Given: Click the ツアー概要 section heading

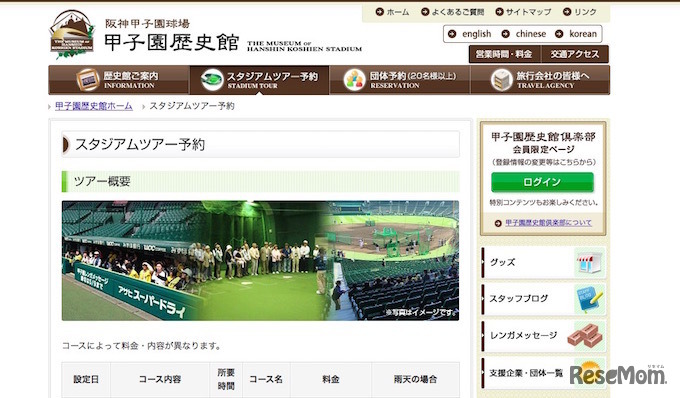Looking at the screenshot, I should pyautogui.click(x=102, y=181).
